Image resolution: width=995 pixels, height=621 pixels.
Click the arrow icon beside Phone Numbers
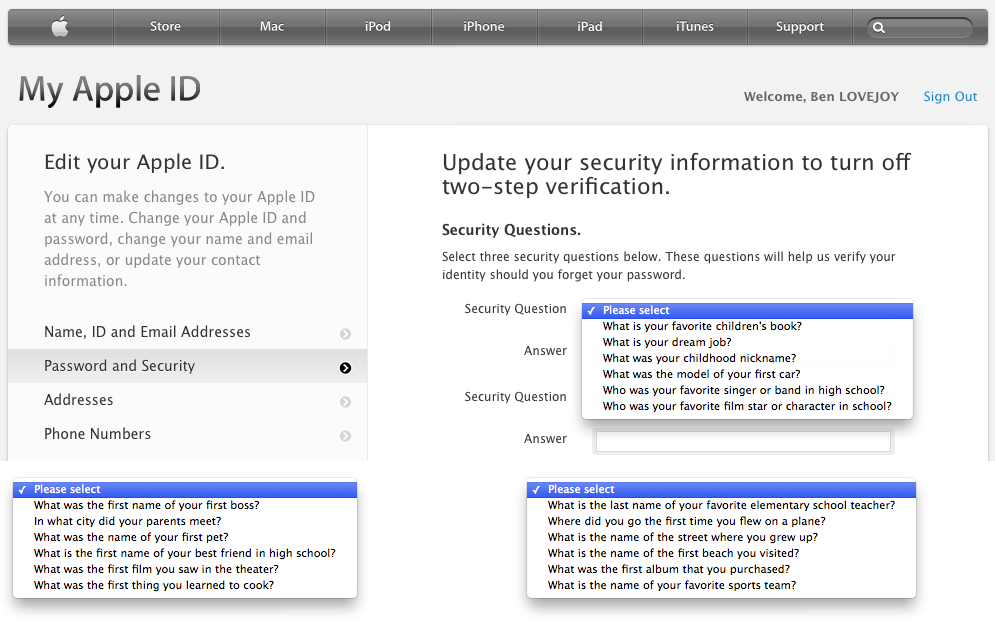coord(345,436)
